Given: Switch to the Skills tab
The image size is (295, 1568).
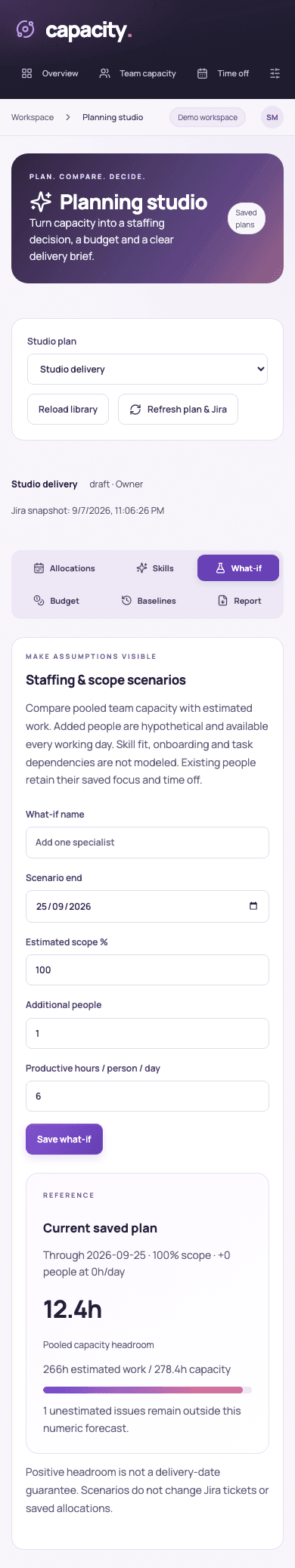Looking at the screenshot, I should tap(155, 568).
